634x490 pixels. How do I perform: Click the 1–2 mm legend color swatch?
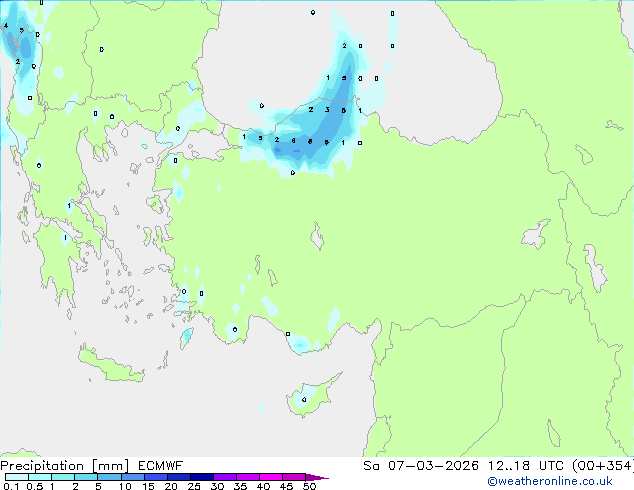click(x=63, y=477)
